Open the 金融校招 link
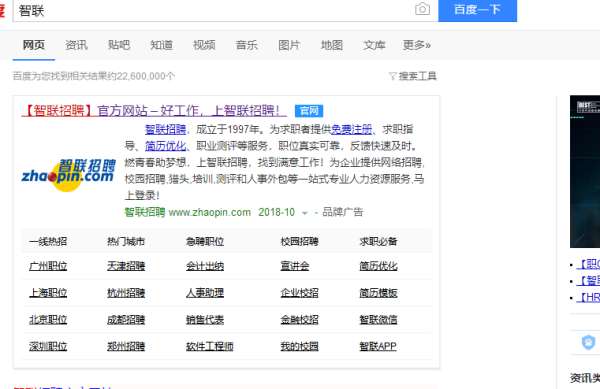This screenshot has width=600, height=389. (300, 320)
